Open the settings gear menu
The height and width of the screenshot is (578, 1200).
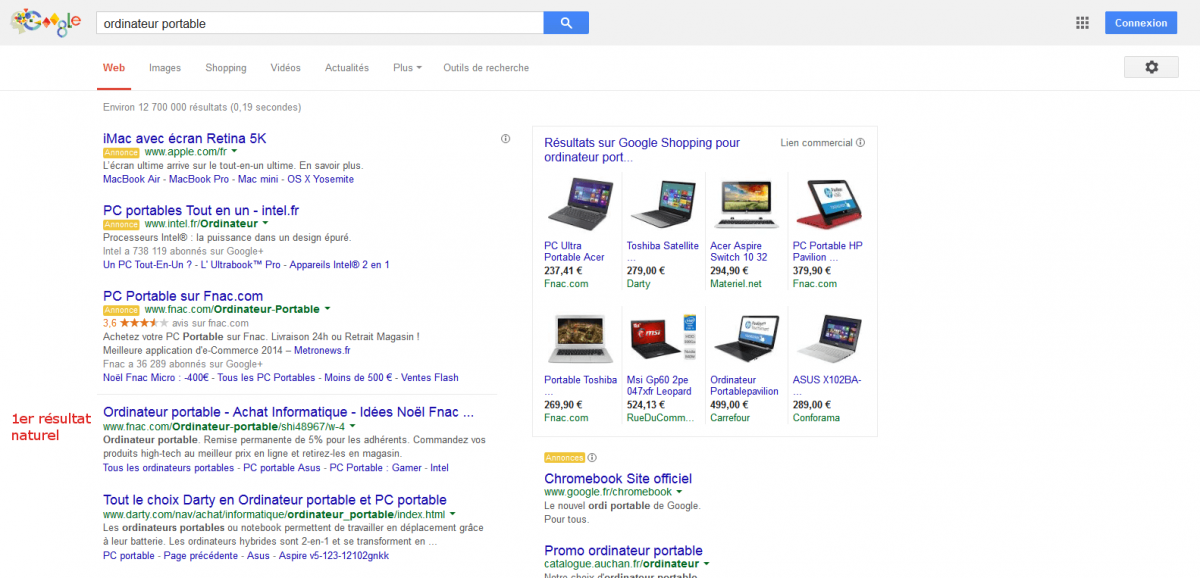tap(1151, 67)
